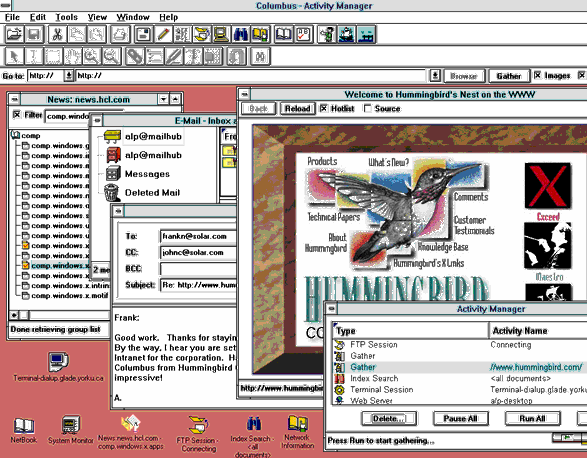The height and width of the screenshot is (458, 587).
Task: Click the Delete... button in Activity Manager
Action: (x=389, y=418)
